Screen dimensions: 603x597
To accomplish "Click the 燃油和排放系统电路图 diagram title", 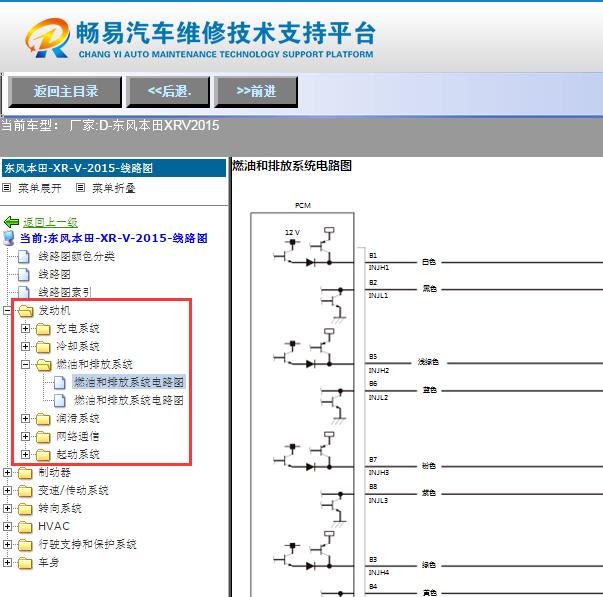I will coord(292,166).
